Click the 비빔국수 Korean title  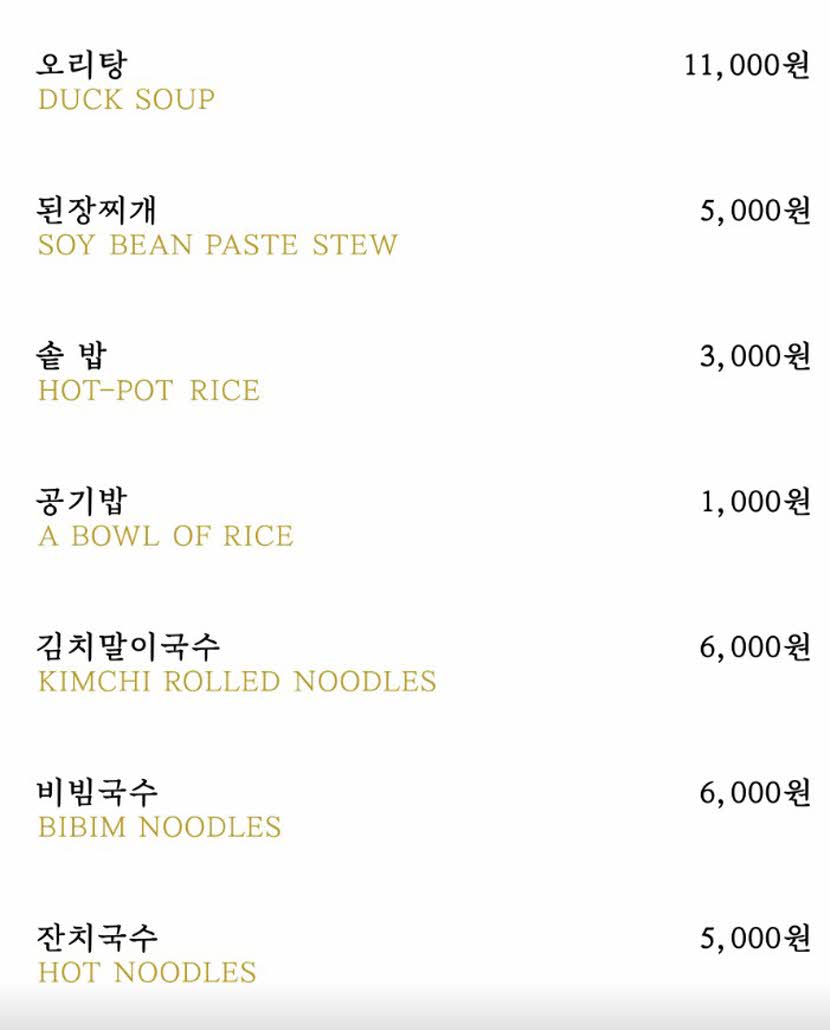(97, 793)
